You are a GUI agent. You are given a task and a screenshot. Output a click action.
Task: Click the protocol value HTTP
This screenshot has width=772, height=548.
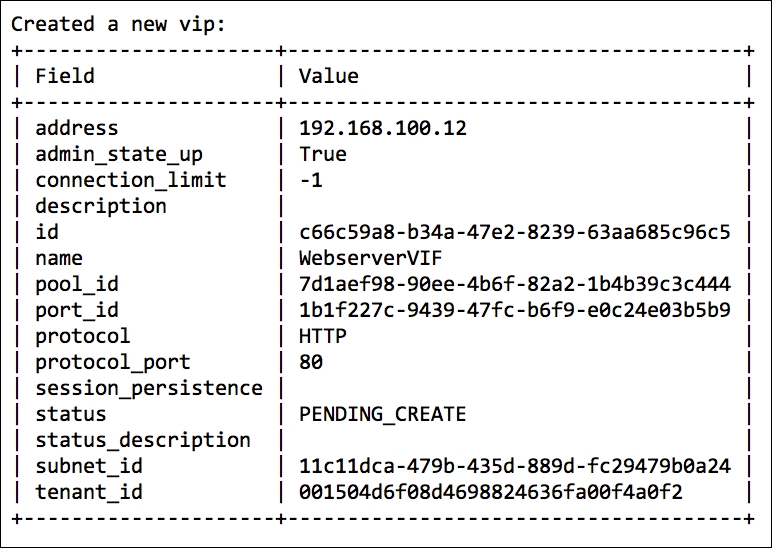pos(322,336)
